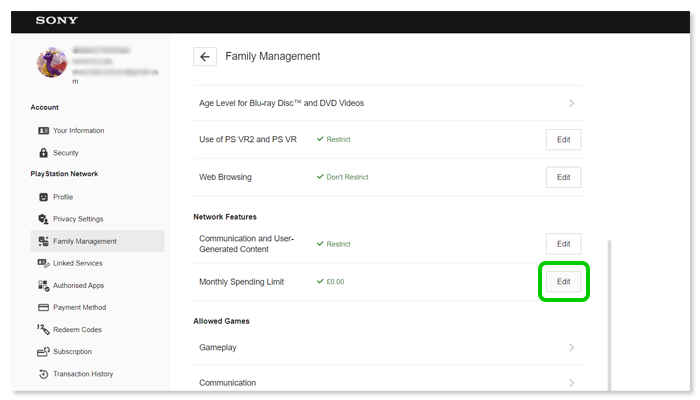Click the Network Features heading
Viewport: 700px width, 400px height.
tap(225, 217)
